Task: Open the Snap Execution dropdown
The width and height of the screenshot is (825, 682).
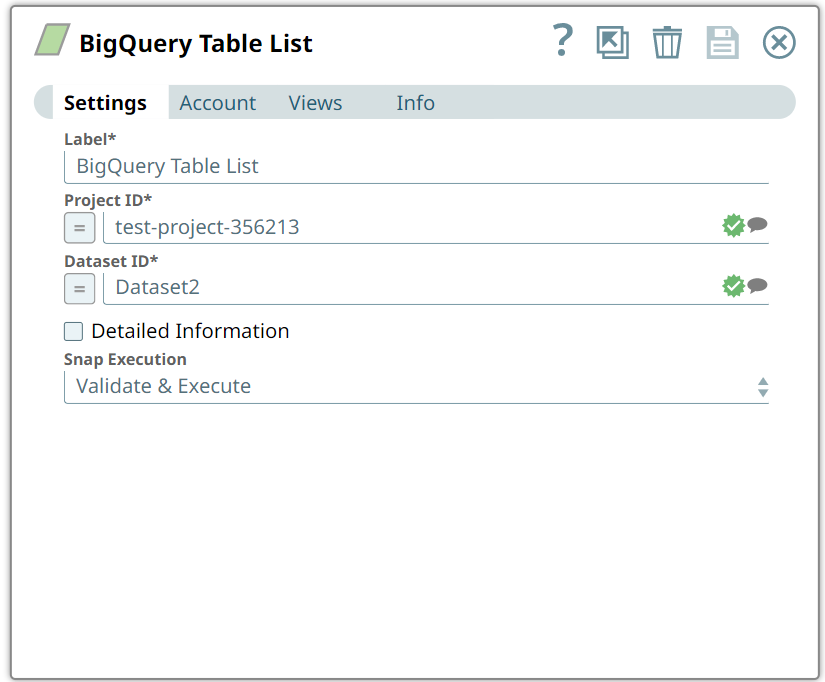Action: point(416,387)
